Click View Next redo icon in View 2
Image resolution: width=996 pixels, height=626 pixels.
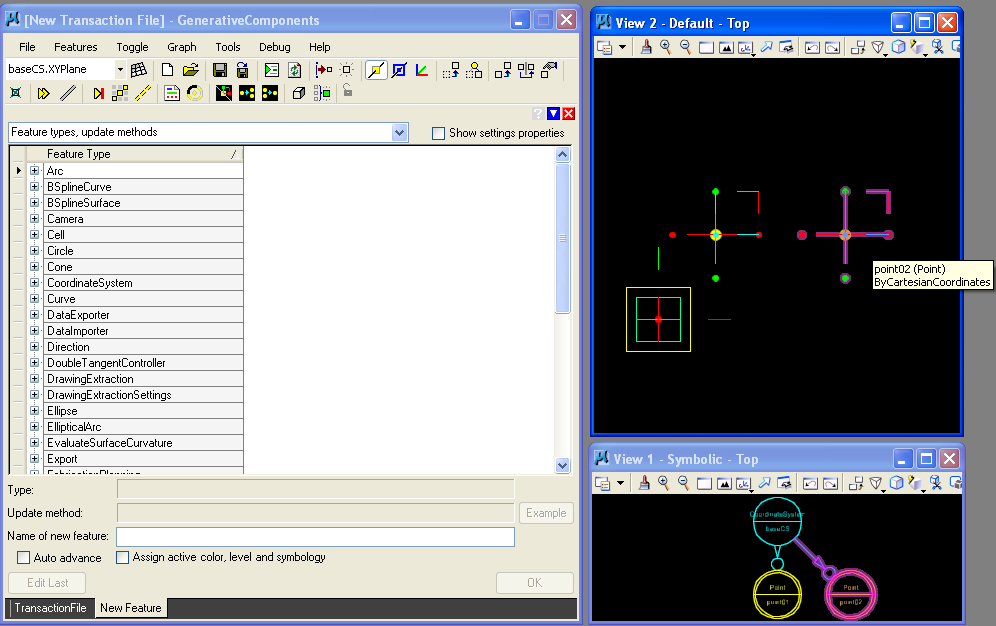832,47
